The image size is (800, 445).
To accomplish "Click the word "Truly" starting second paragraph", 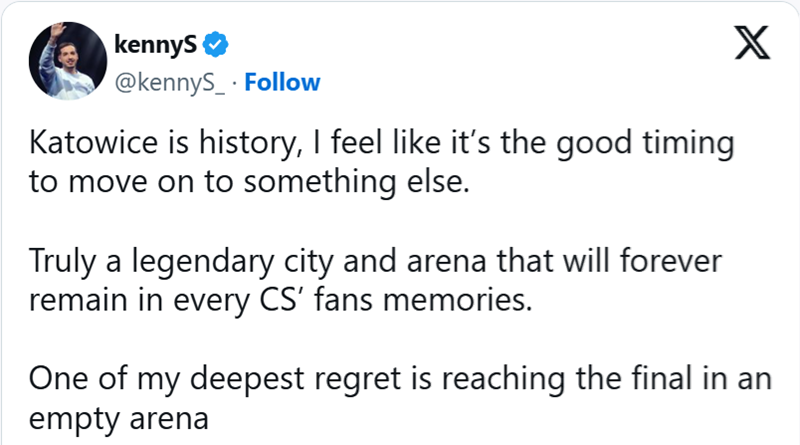I will click(x=62, y=261).
